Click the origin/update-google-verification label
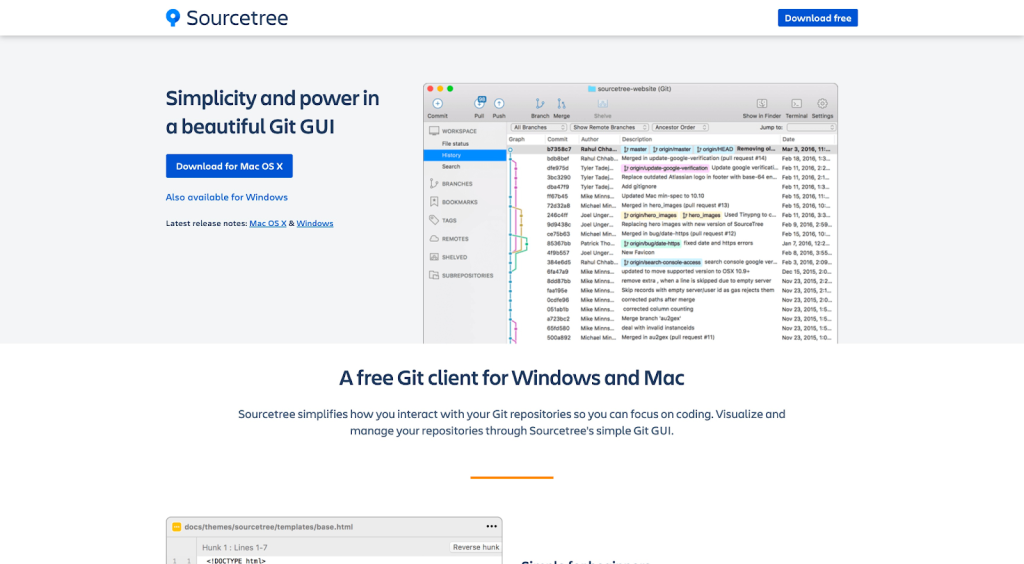This screenshot has width=1024, height=564. pyautogui.click(x=665, y=168)
